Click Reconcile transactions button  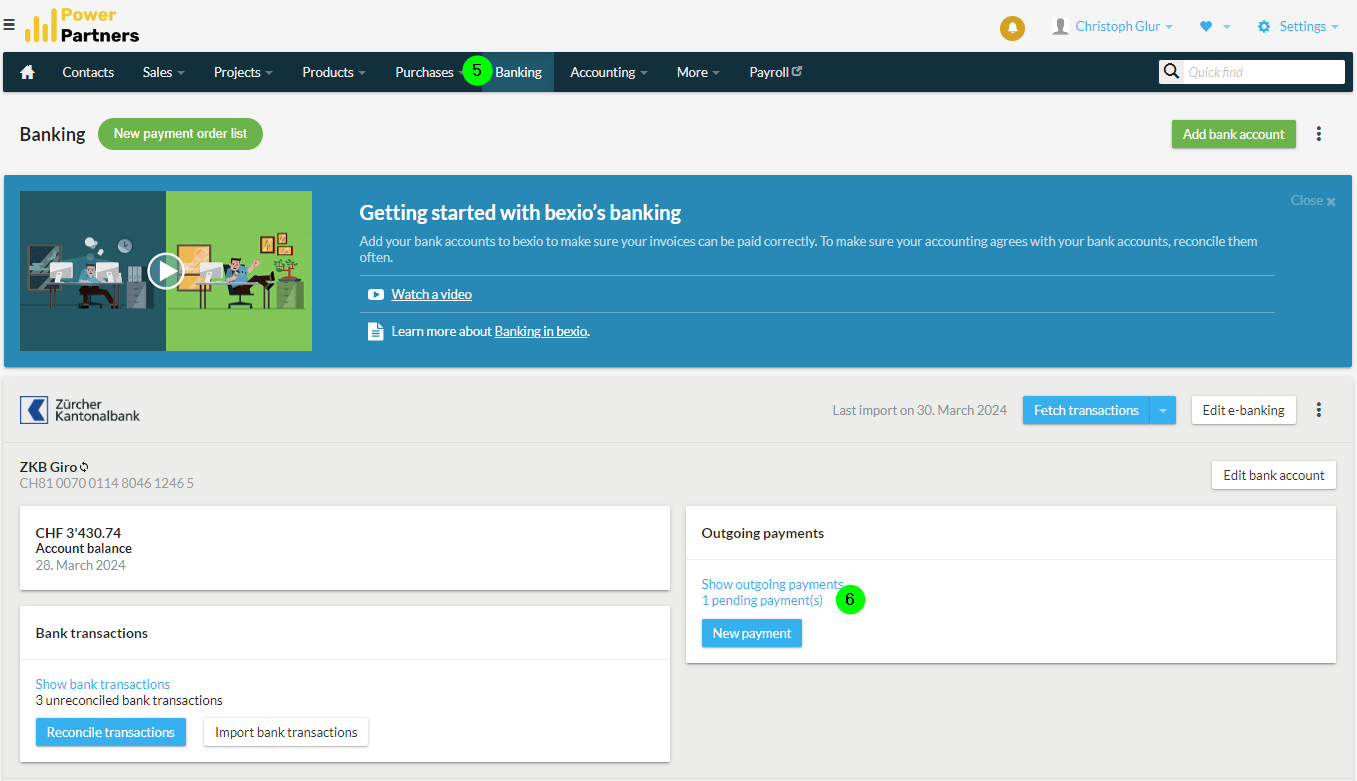point(111,732)
